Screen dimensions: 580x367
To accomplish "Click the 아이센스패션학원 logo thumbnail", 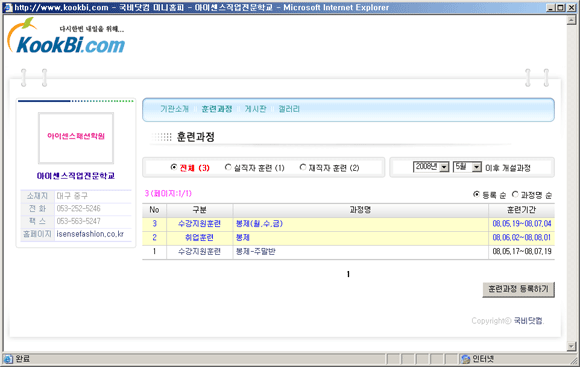I will [x=76, y=138].
